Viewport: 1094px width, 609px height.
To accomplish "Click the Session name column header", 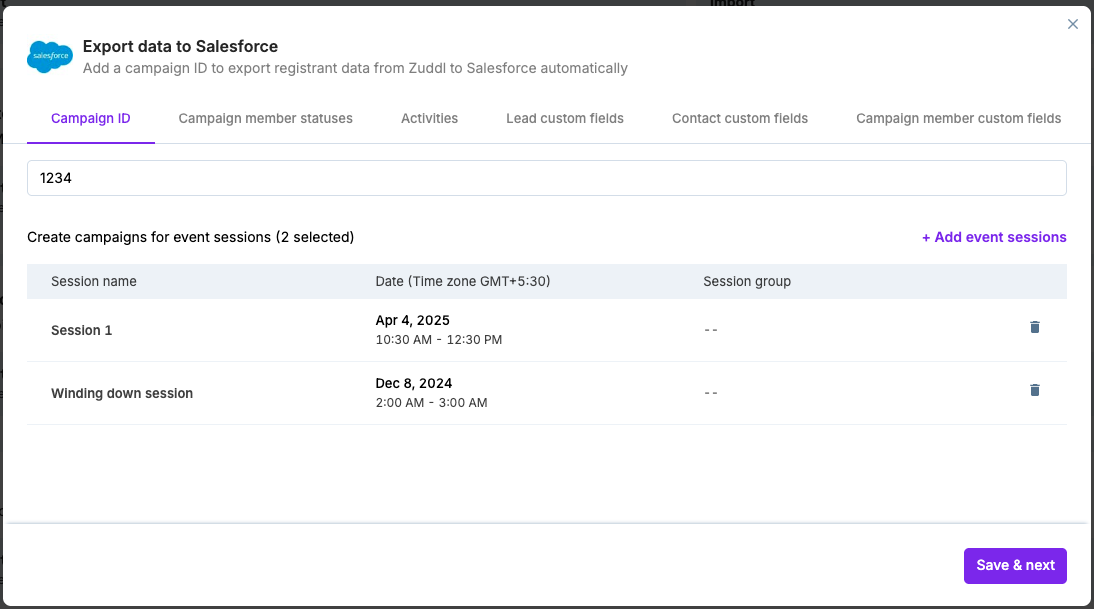I will [x=94, y=281].
